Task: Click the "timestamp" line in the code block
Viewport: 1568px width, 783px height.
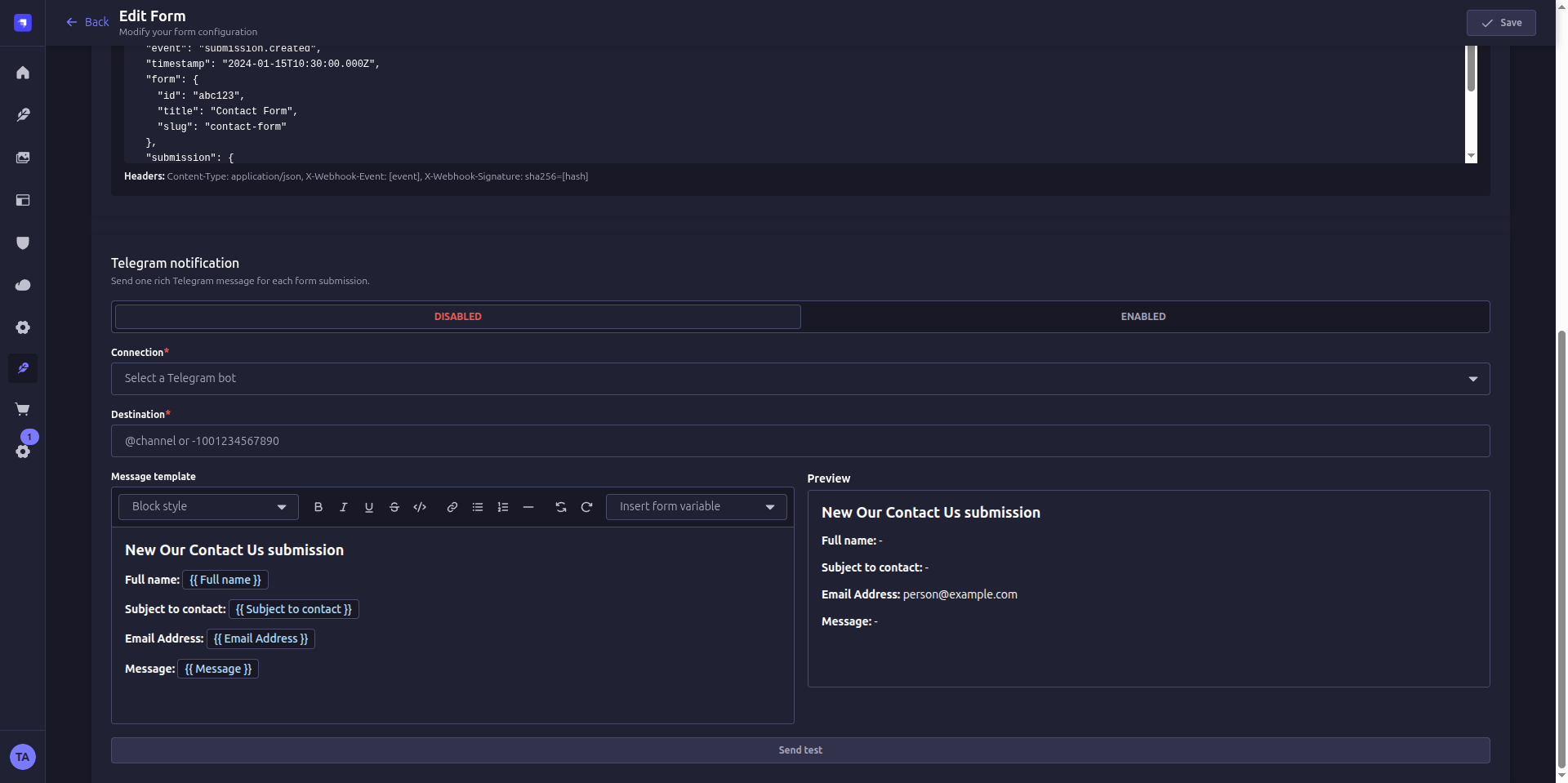Action: pos(263,64)
